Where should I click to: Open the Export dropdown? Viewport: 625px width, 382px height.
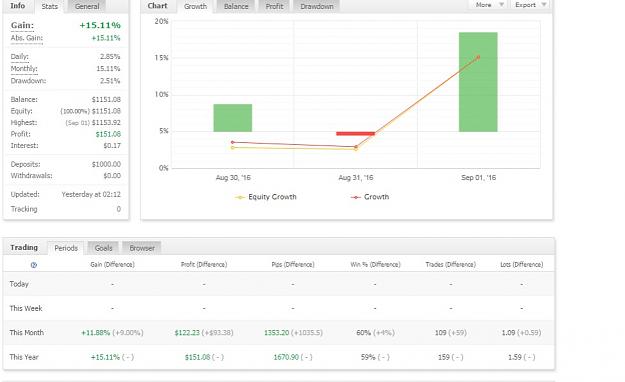pyautogui.click(x=531, y=5)
